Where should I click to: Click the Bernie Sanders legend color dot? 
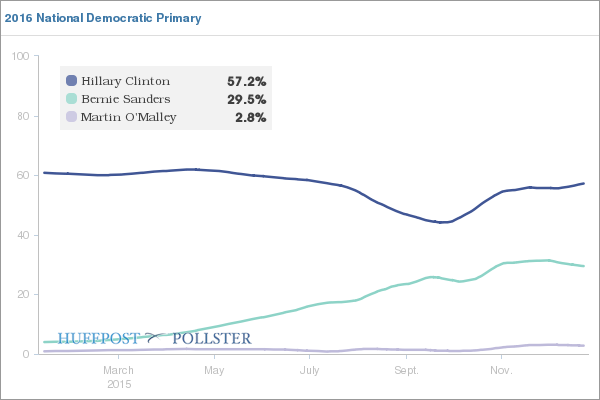point(71,99)
